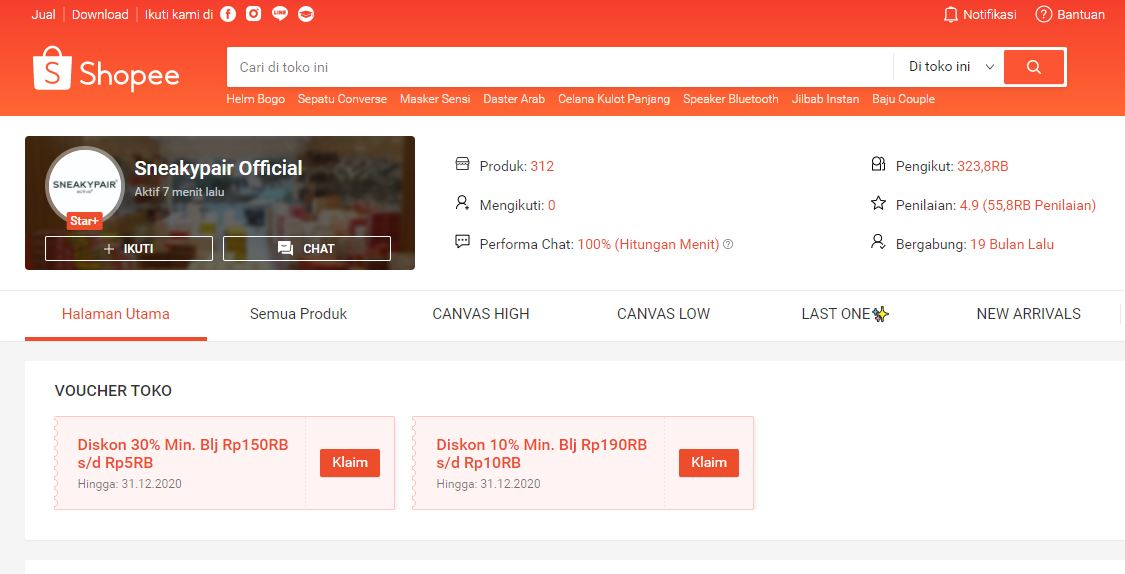Click the Masker Sensi search suggestion
The width and height of the screenshot is (1125, 574).
[x=435, y=99]
